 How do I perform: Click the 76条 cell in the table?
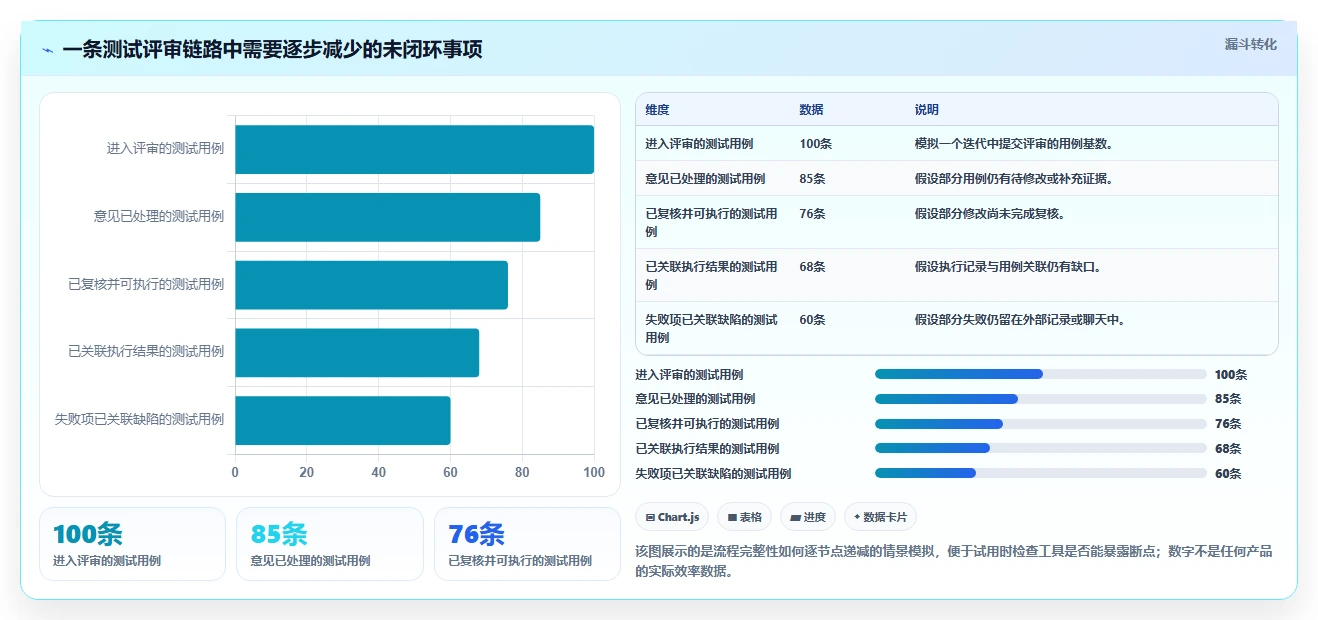pyautogui.click(x=812, y=213)
